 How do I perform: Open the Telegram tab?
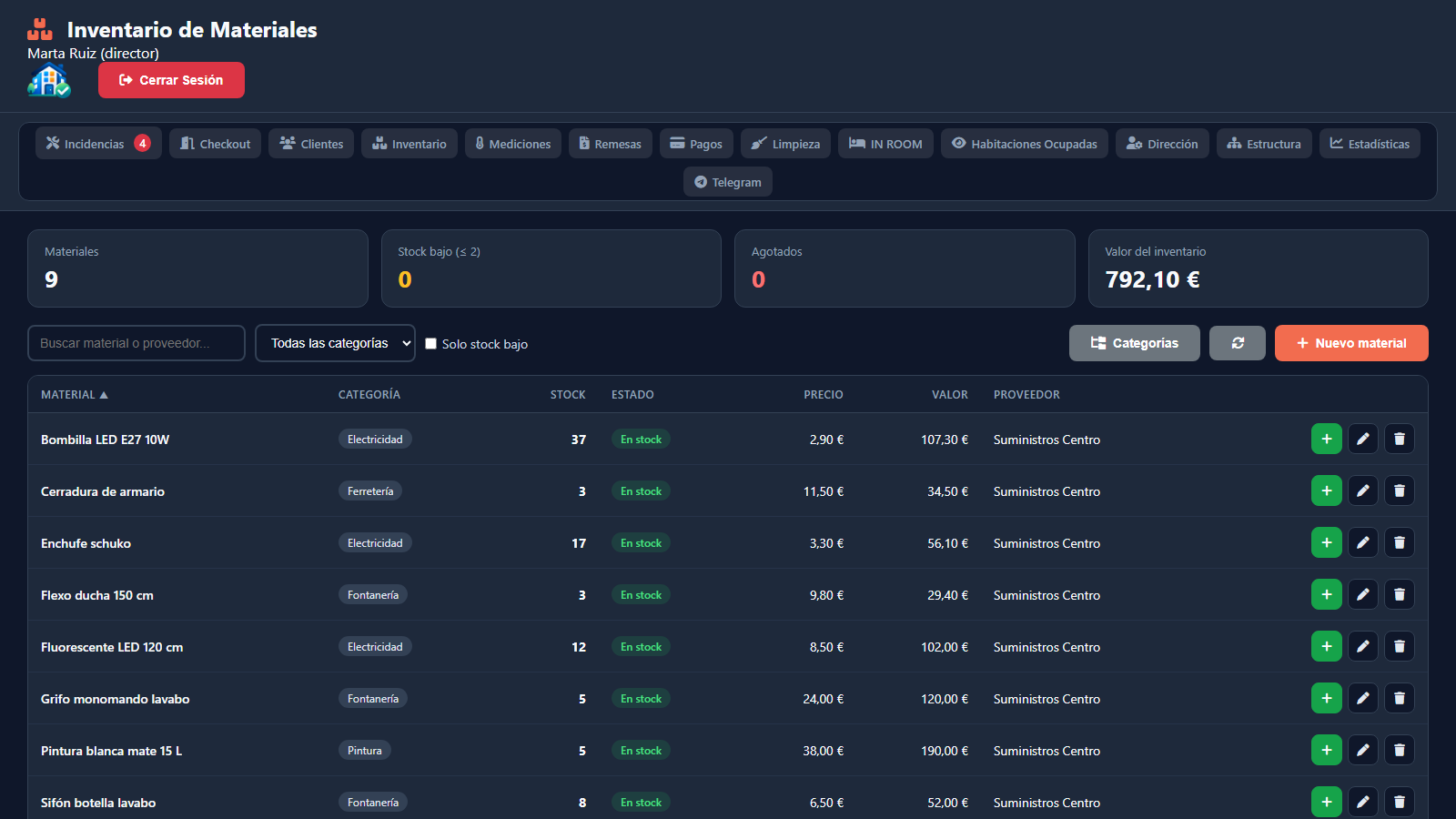728,182
